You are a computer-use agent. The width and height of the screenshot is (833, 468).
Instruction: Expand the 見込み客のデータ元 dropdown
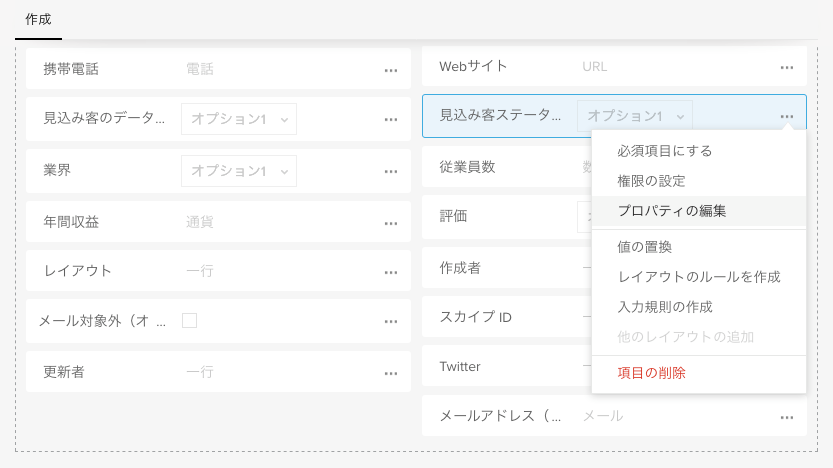pyautogui.click(x=238, y=119)
